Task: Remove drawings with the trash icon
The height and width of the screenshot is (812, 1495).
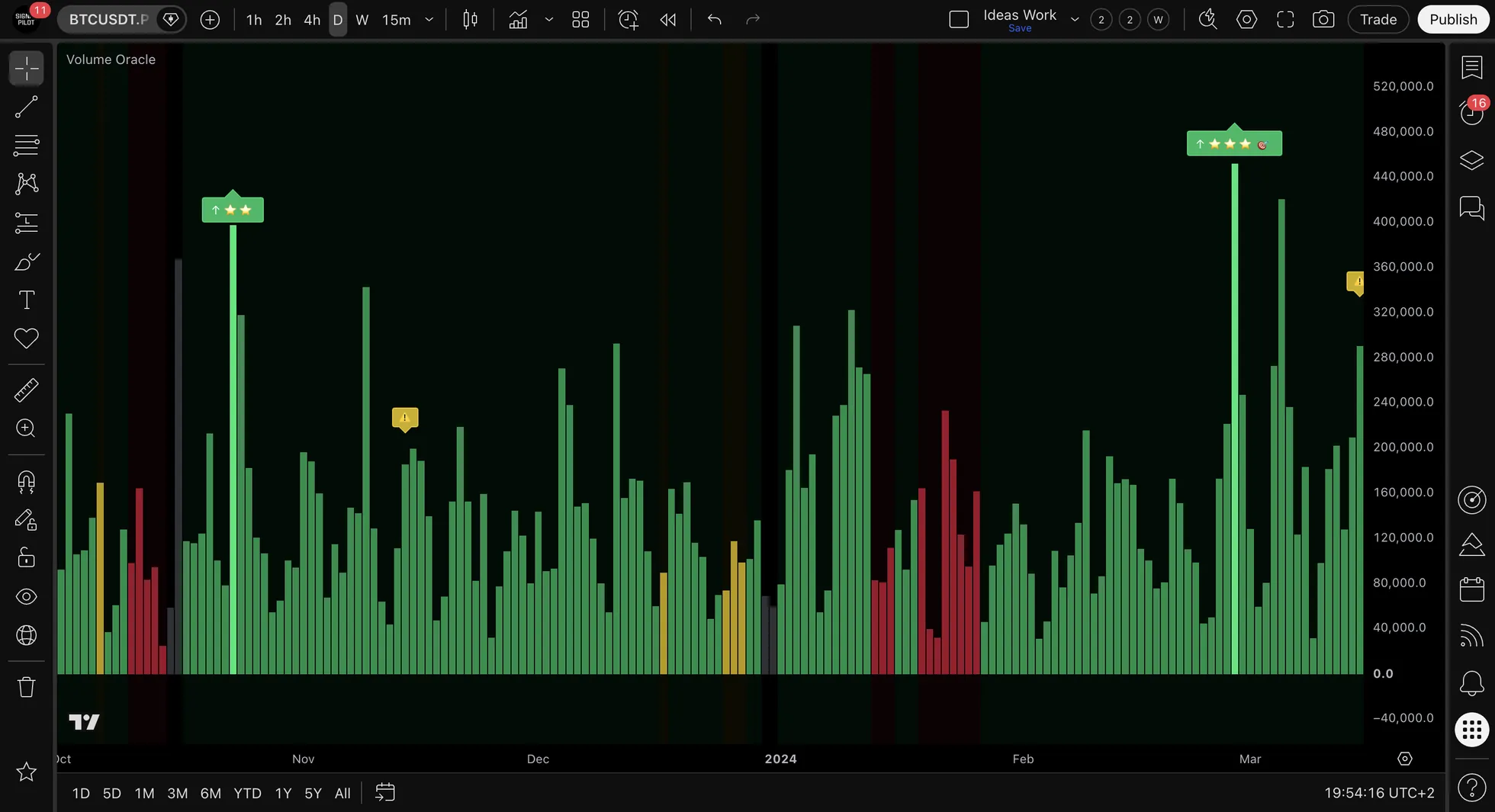Action: coord(26,687)
